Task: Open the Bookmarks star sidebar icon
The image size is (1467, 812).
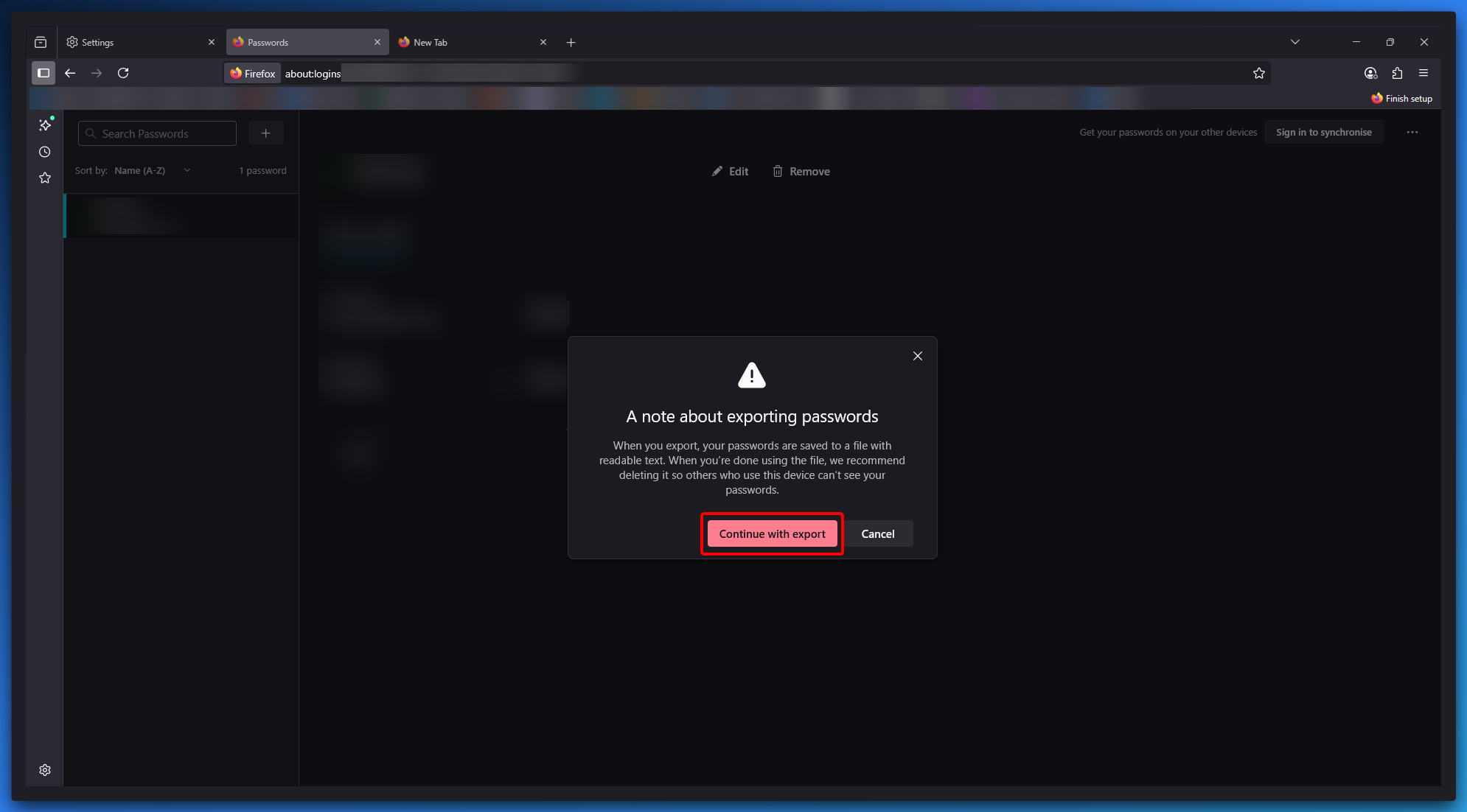Action: (45, 178)
